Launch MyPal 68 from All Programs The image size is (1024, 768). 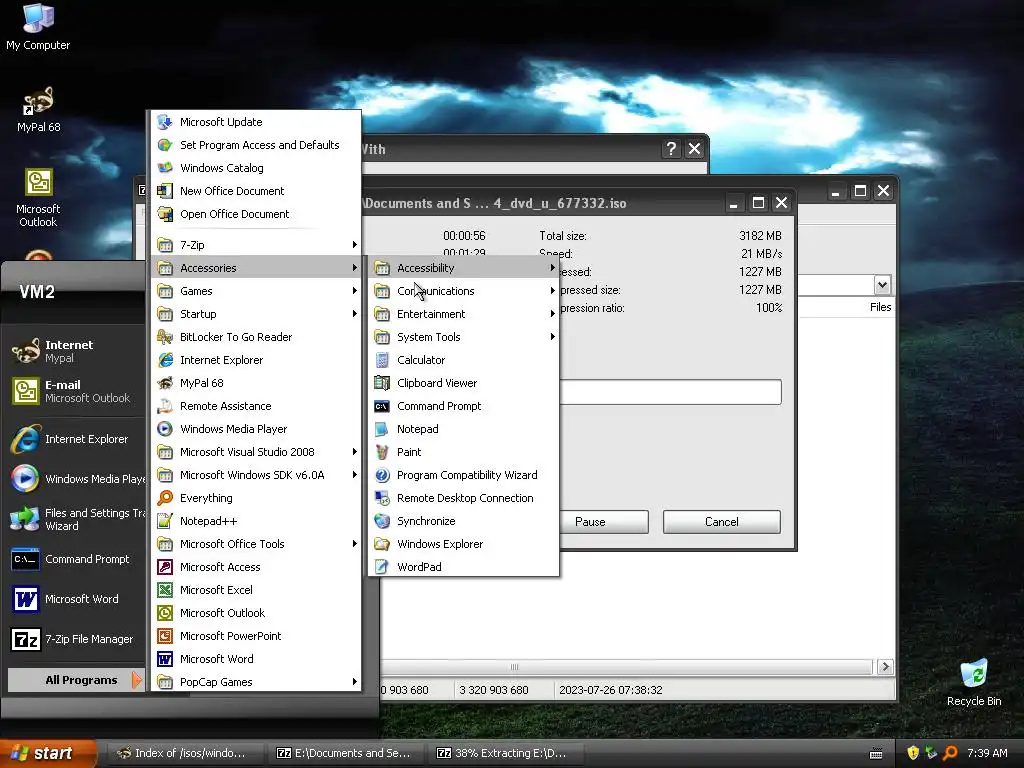tap(256, 383)
